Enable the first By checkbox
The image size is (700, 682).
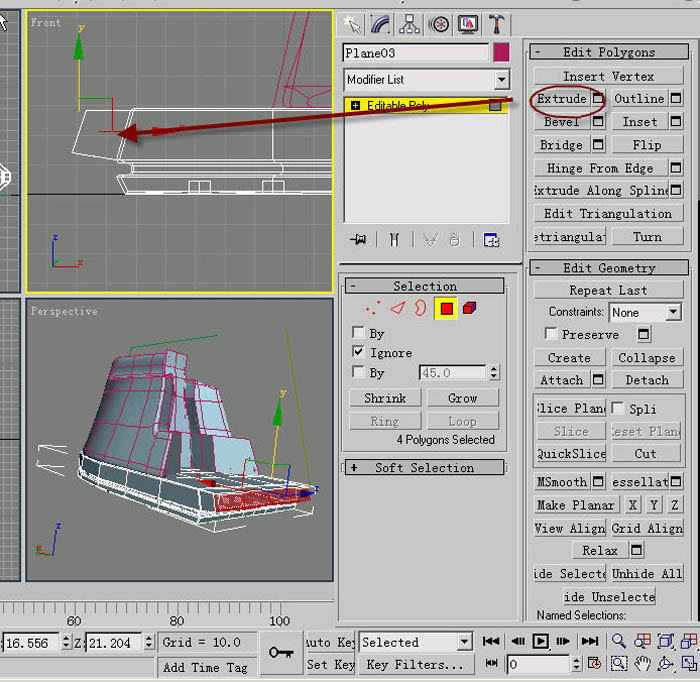(358, 333)
